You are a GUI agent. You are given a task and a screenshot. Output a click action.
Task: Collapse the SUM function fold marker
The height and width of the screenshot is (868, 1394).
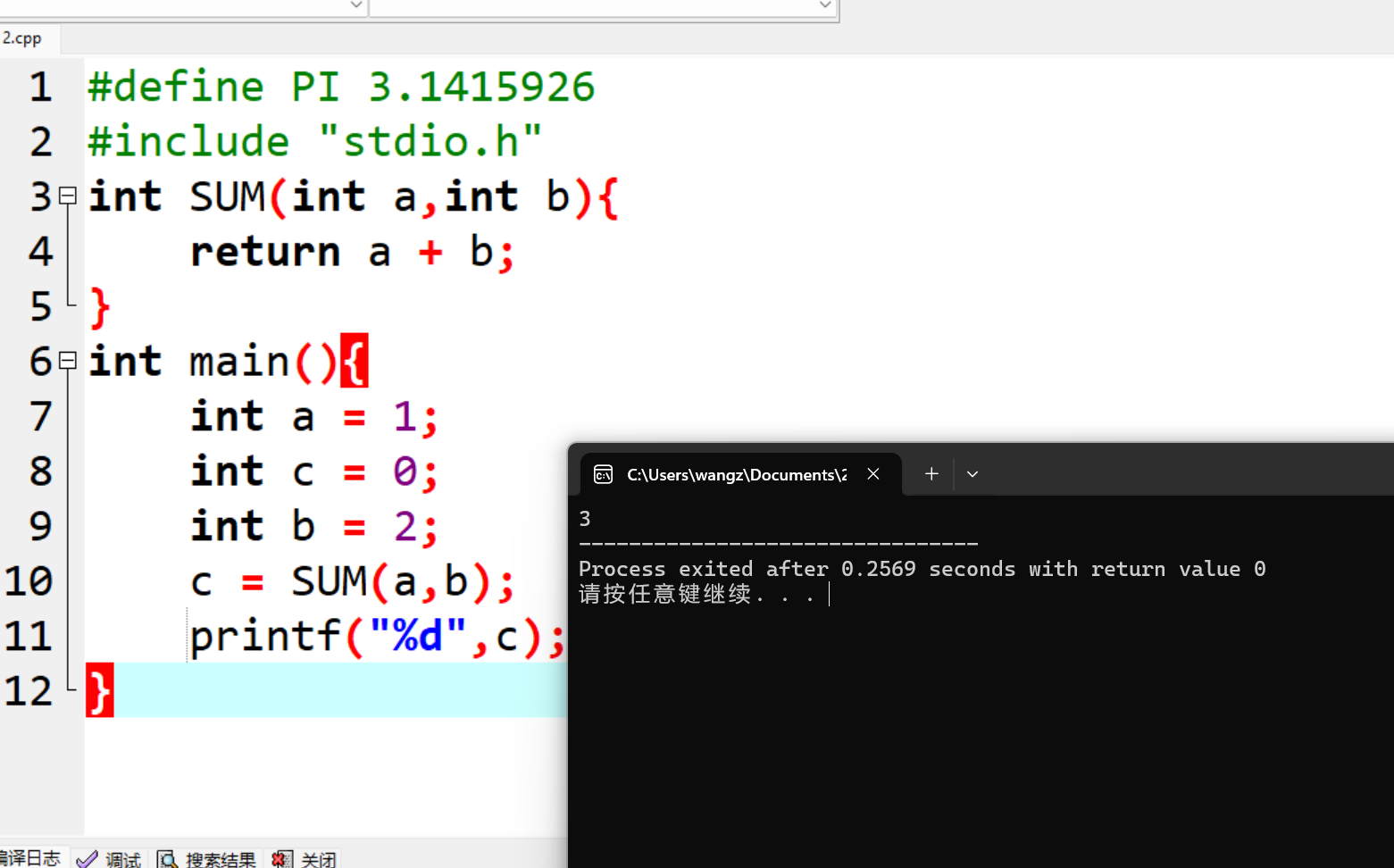point(68,196)
